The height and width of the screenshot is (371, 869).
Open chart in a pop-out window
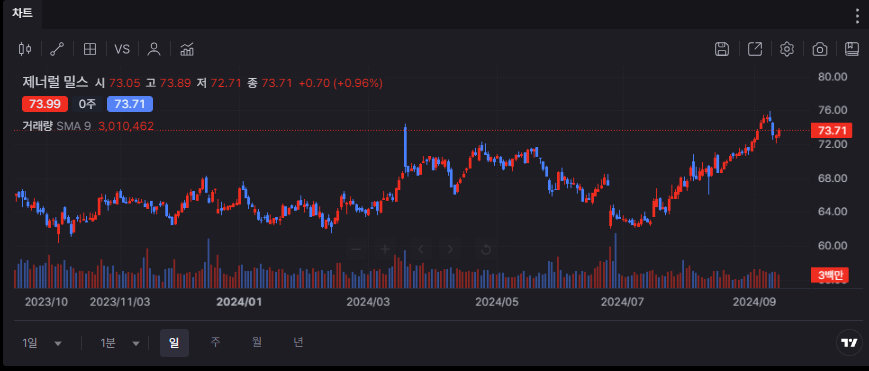pos(755,49)
